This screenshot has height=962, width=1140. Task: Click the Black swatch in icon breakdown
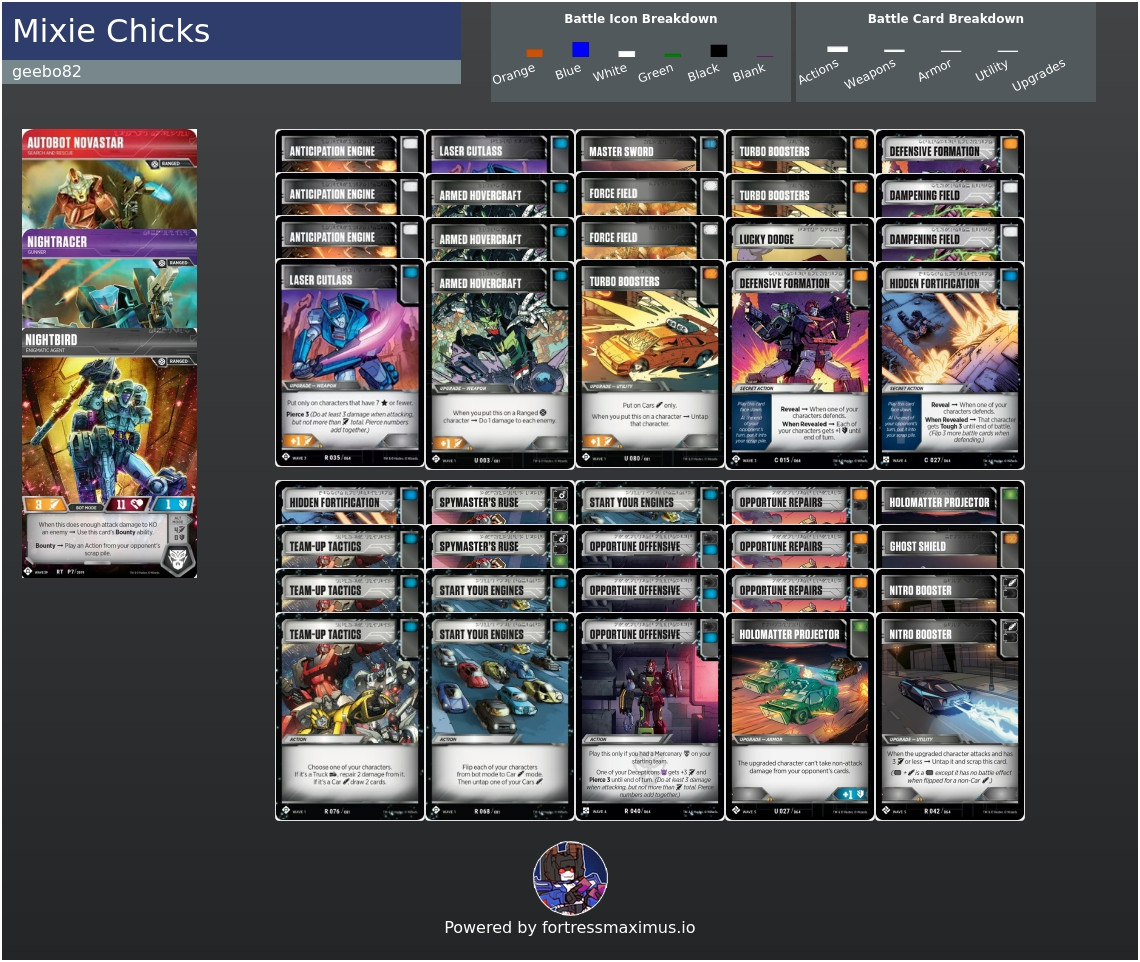[718, 50]
